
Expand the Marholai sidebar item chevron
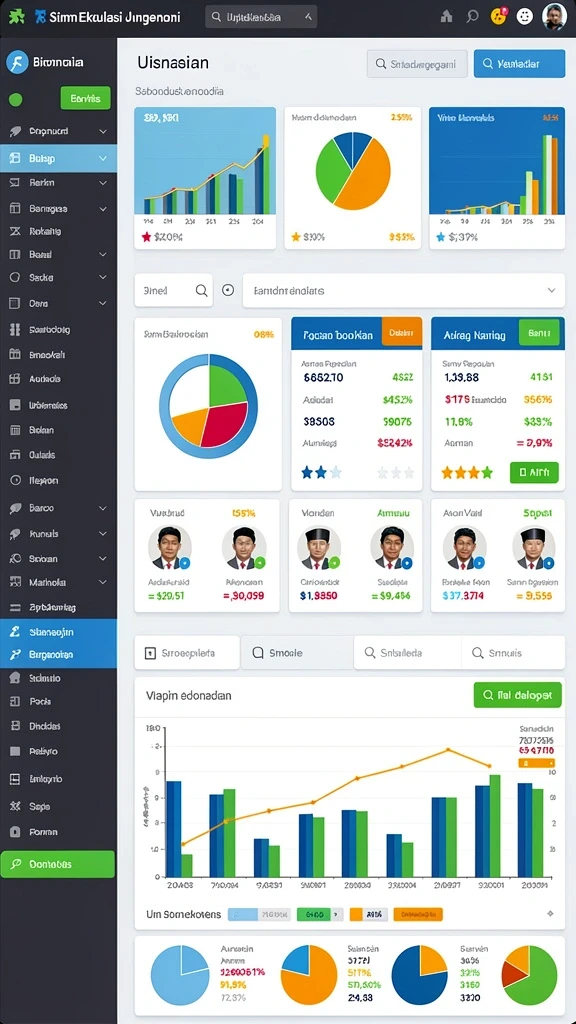(103, 582)
